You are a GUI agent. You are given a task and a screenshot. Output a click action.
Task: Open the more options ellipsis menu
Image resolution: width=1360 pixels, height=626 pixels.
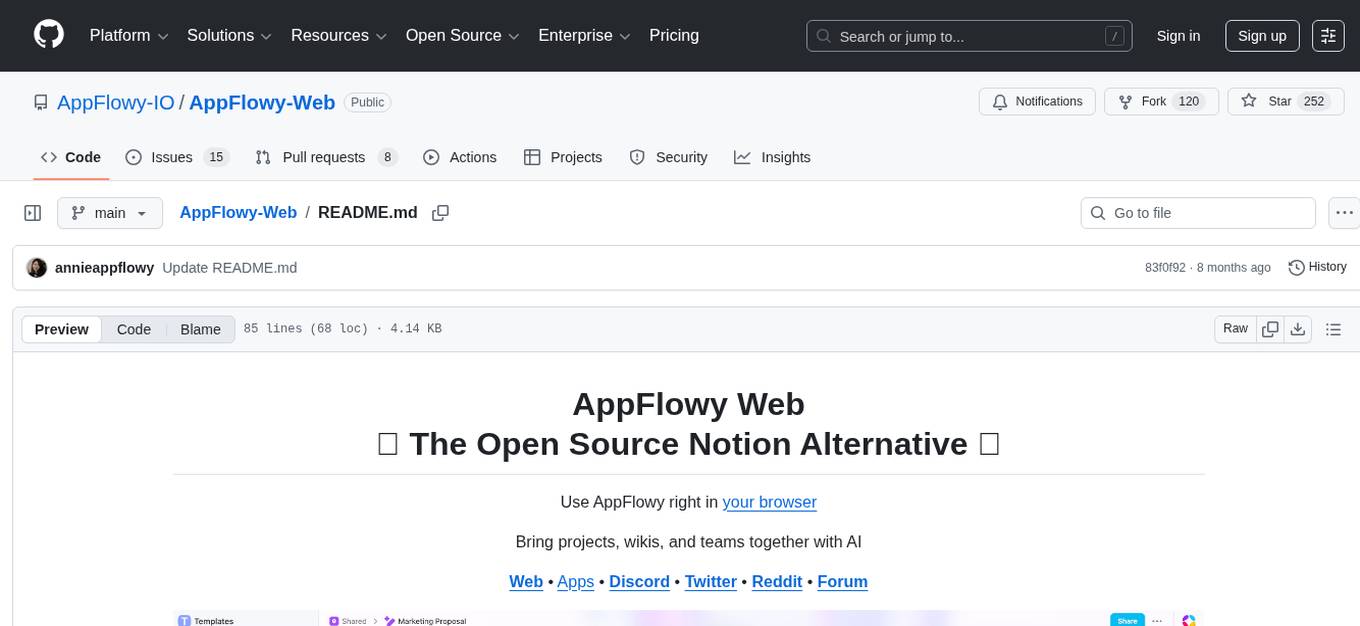1344,212
